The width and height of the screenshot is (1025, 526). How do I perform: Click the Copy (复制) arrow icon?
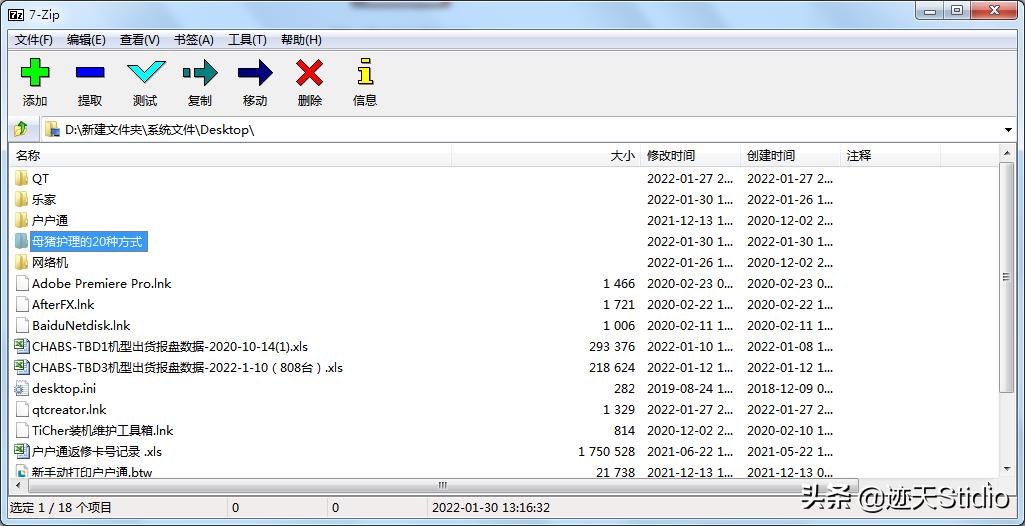(200, 72)
